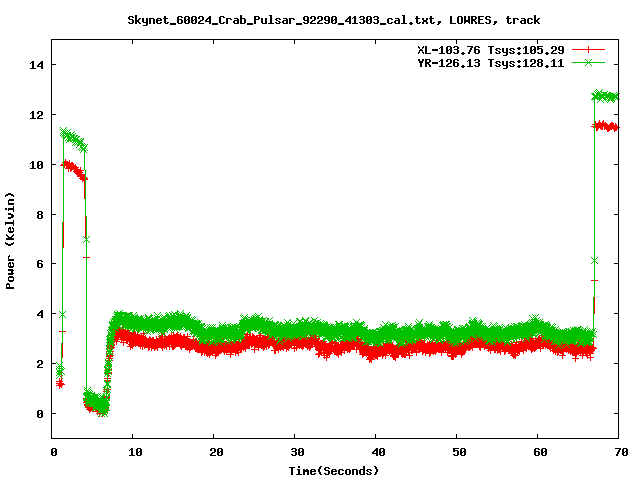The image size is (640, 480).
Task: Click the green initial peak near 11 Kelvin
Action: pos(73,140)
